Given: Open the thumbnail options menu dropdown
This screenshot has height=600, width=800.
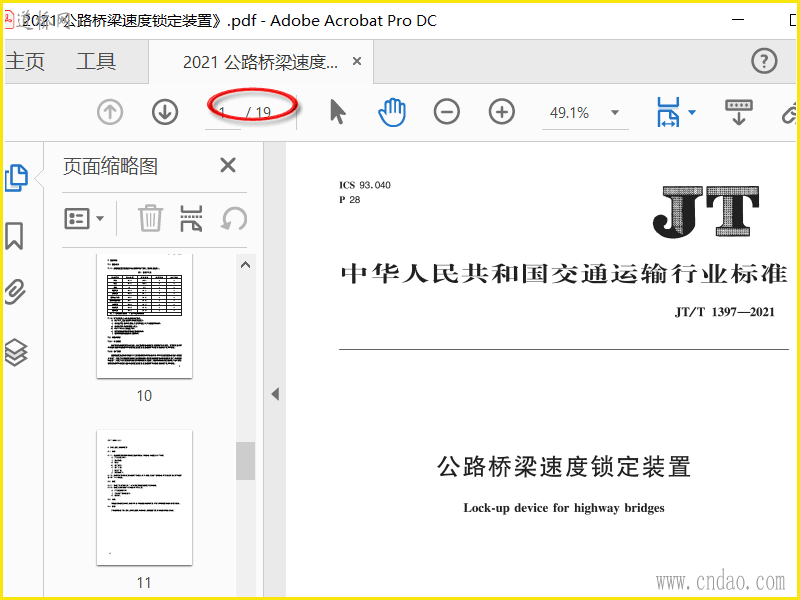Looking at the screenshot, I should pyautogui.click(x=84, y=218).
